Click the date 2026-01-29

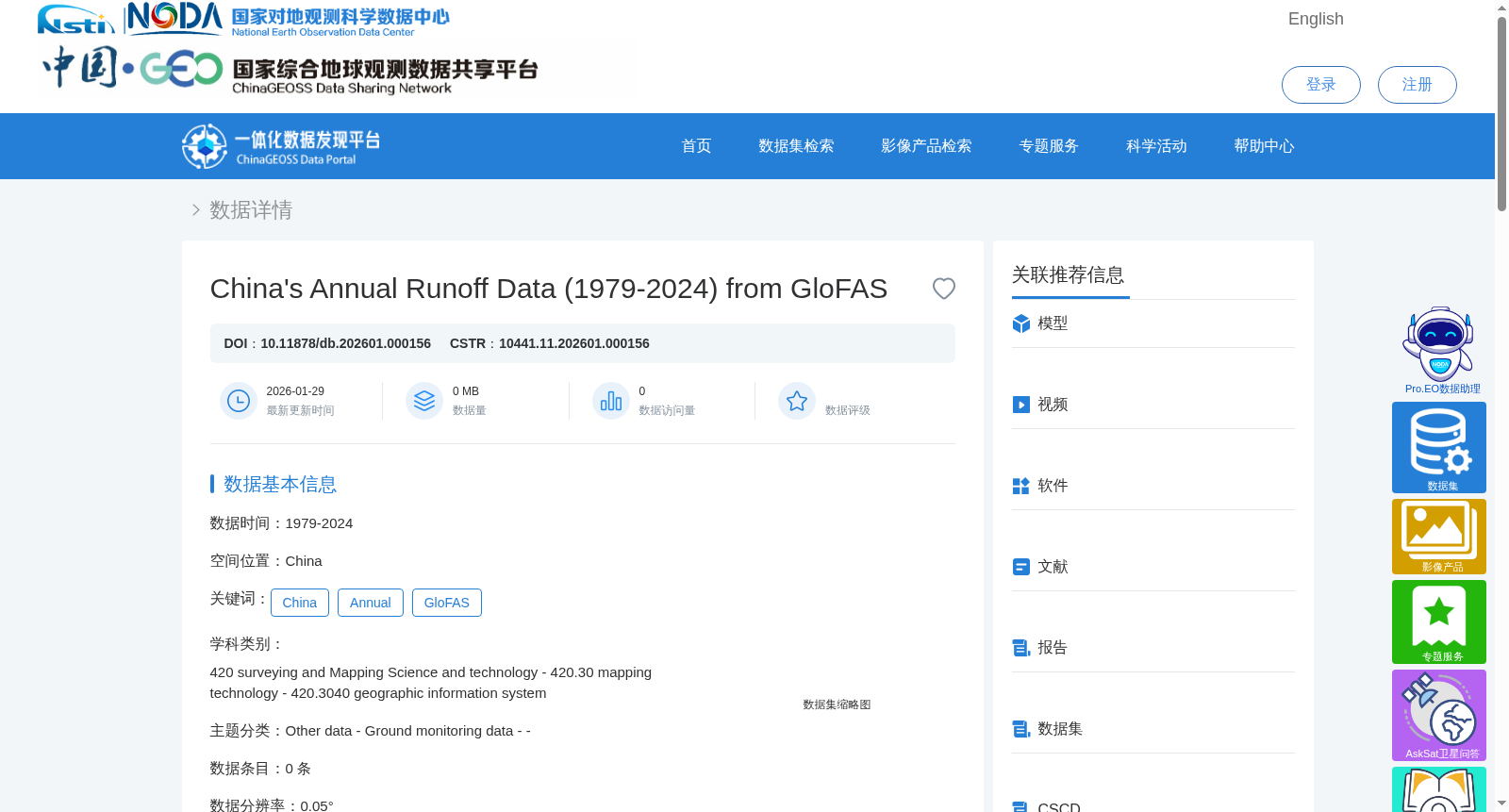tap(295, 391)
